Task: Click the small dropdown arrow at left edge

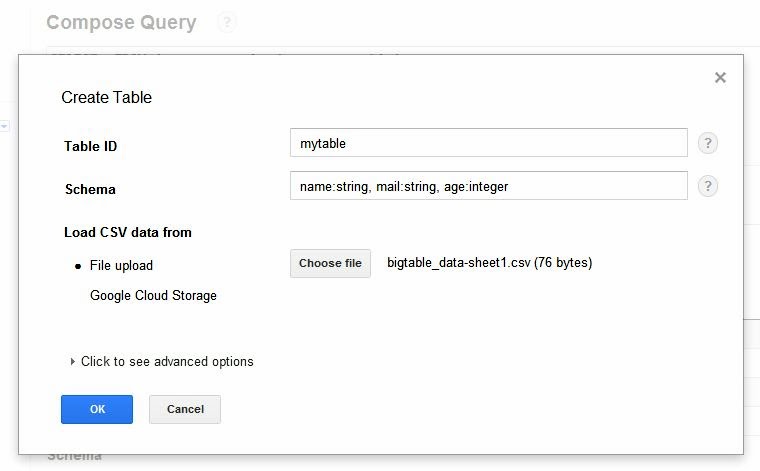Action: click(5, 126)
